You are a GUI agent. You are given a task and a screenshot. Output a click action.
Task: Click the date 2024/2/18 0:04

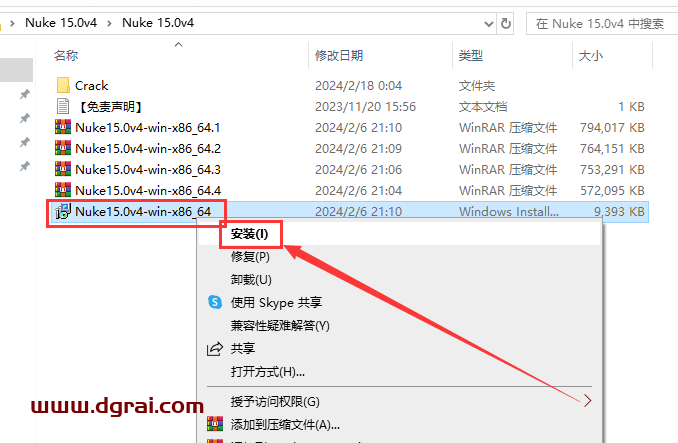tap(358, 86)
